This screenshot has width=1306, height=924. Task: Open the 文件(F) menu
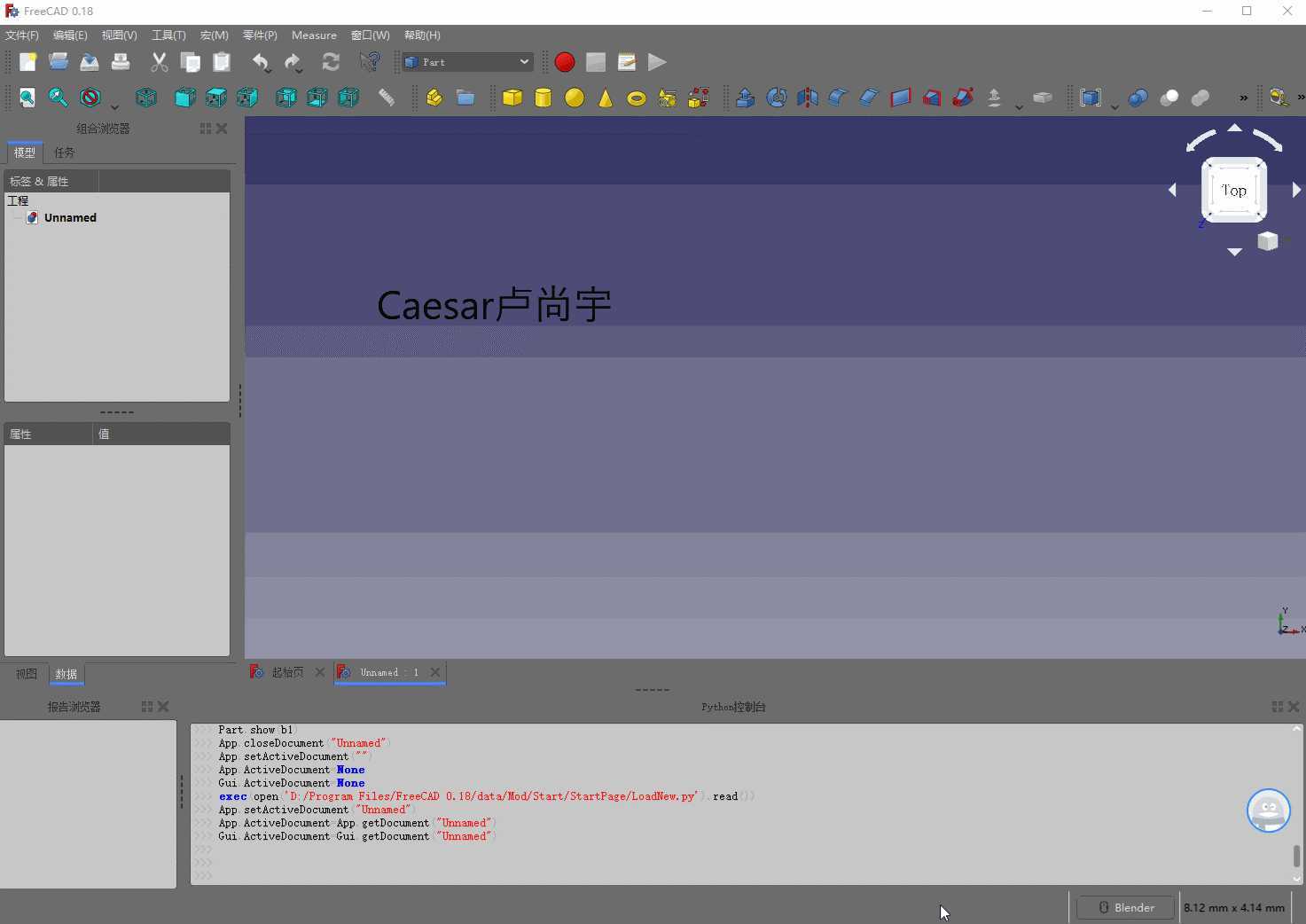click(x=22, y=35)
